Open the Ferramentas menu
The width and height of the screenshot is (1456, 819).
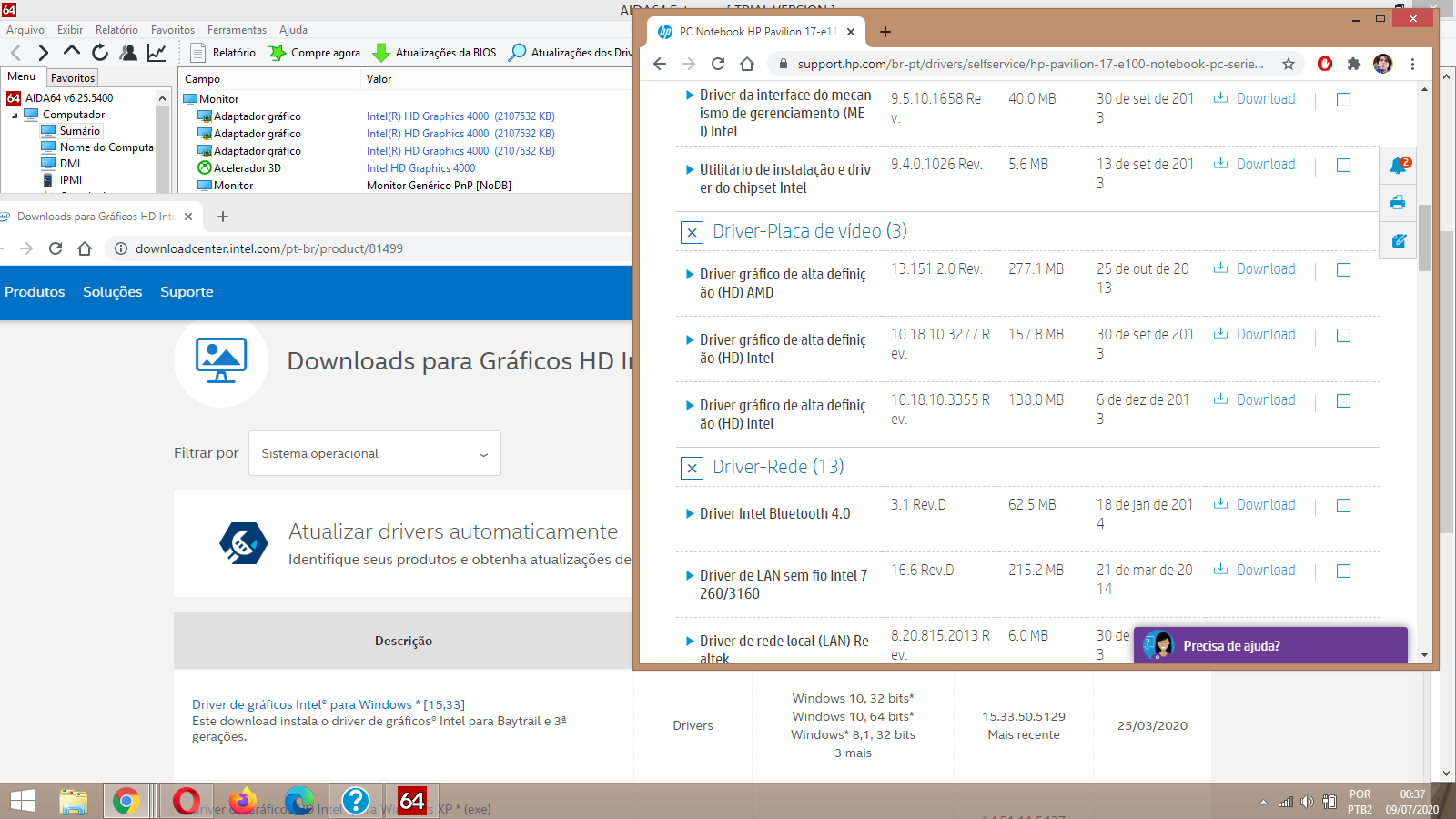coord(237,30)
